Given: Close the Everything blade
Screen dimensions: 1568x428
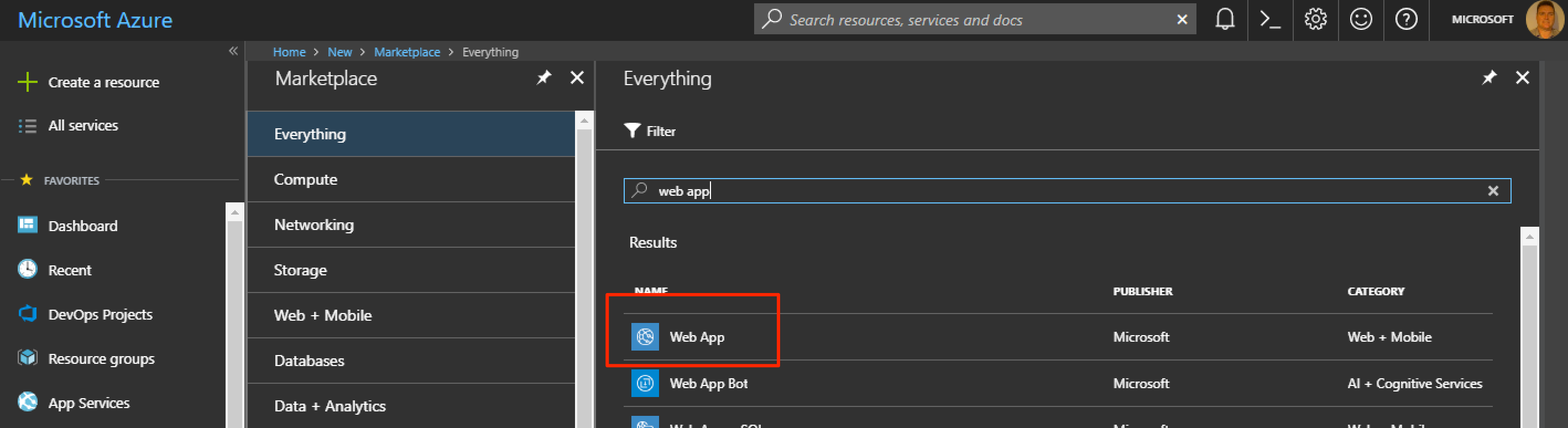Looking at the screenshot, I should click(1522, 77).
